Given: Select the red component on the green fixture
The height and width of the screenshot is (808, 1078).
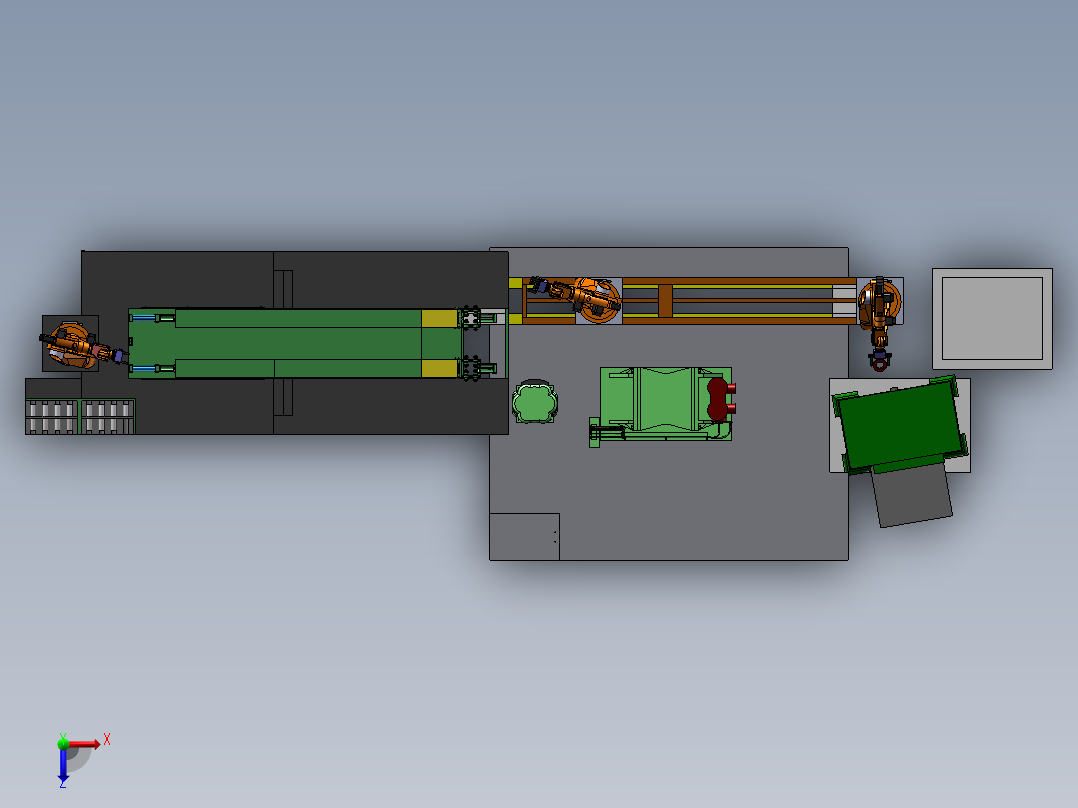Looking at the screenshot, I should (720, 399).
